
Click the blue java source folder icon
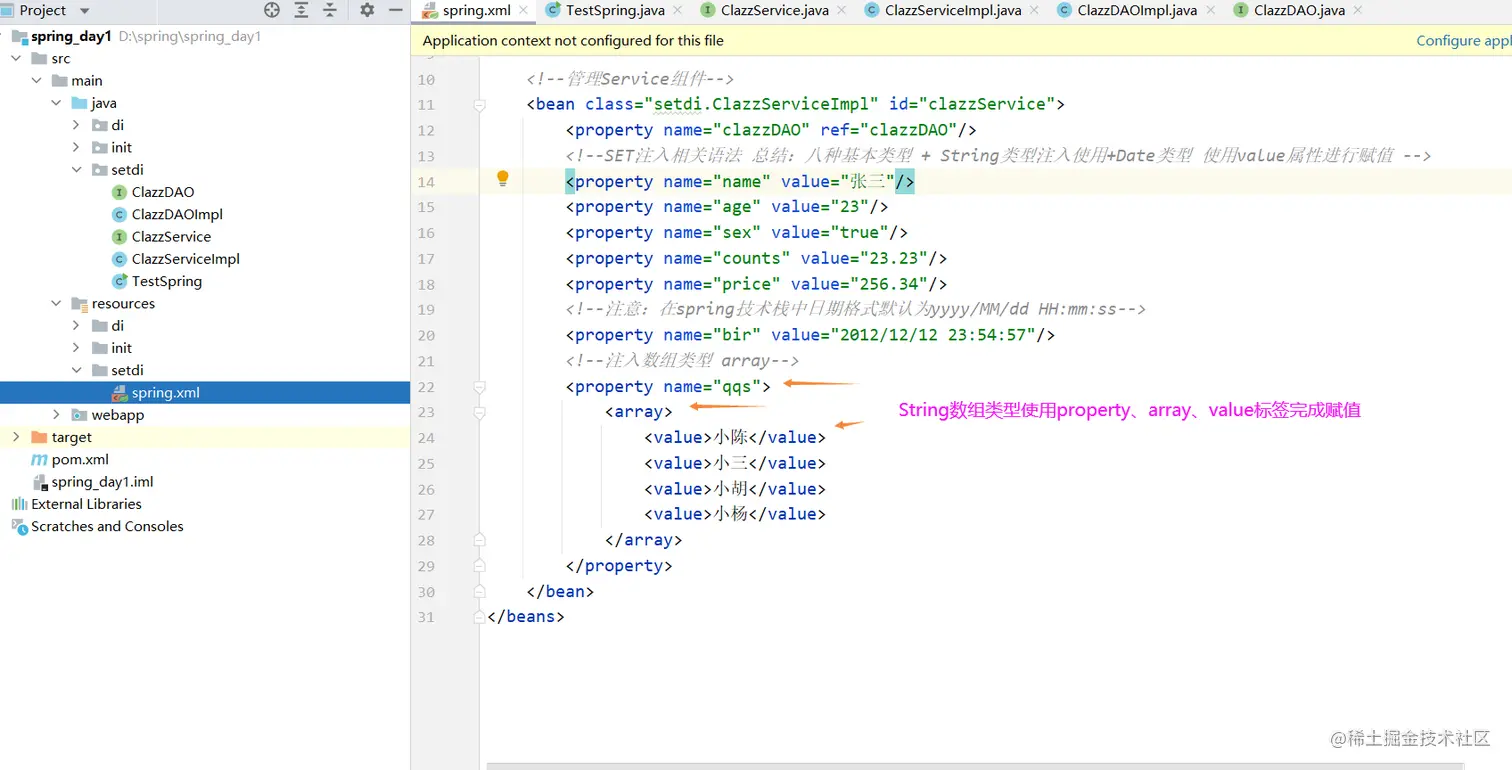coord(80,103)
